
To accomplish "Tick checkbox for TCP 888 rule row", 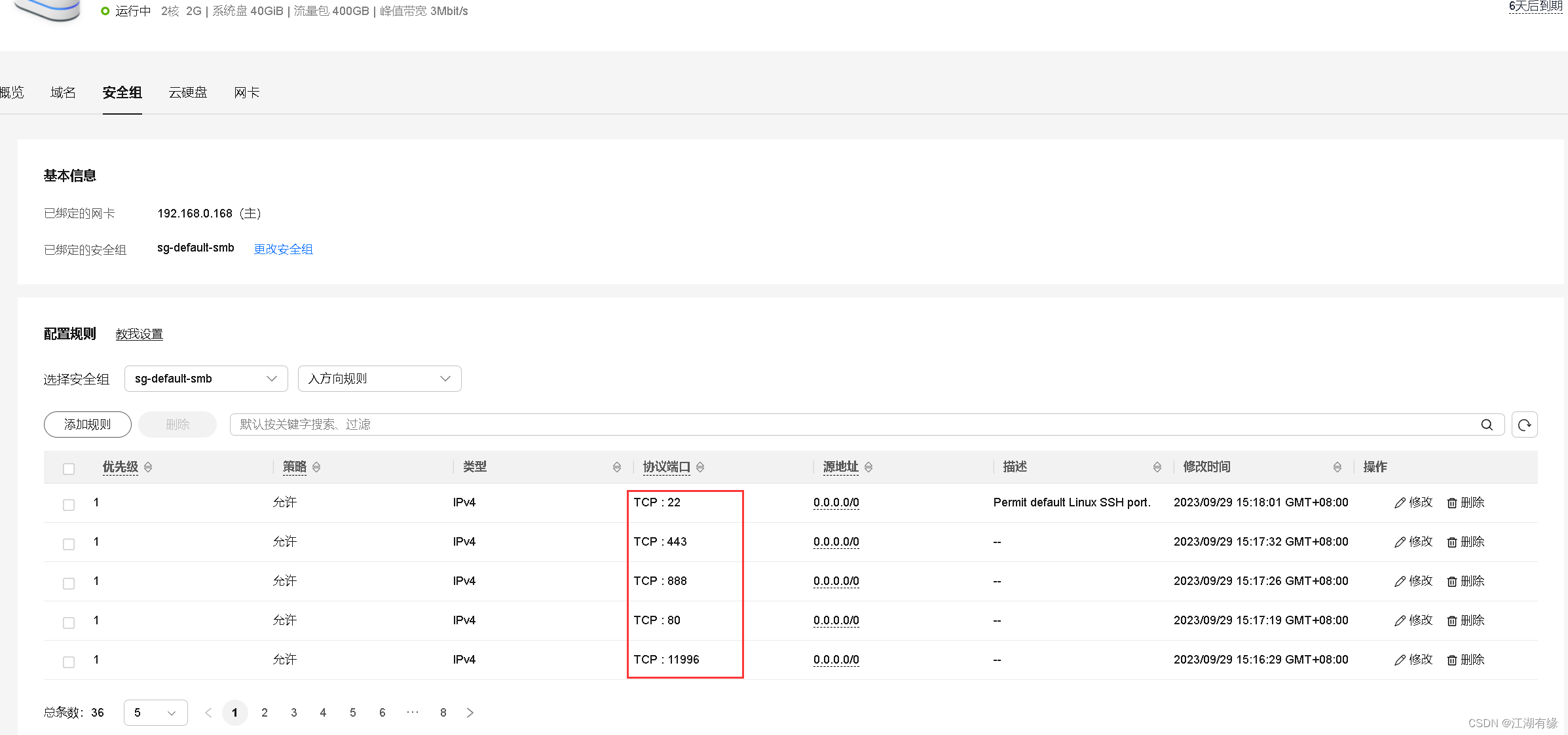I will pyautogui.click(x=69, y=583).
